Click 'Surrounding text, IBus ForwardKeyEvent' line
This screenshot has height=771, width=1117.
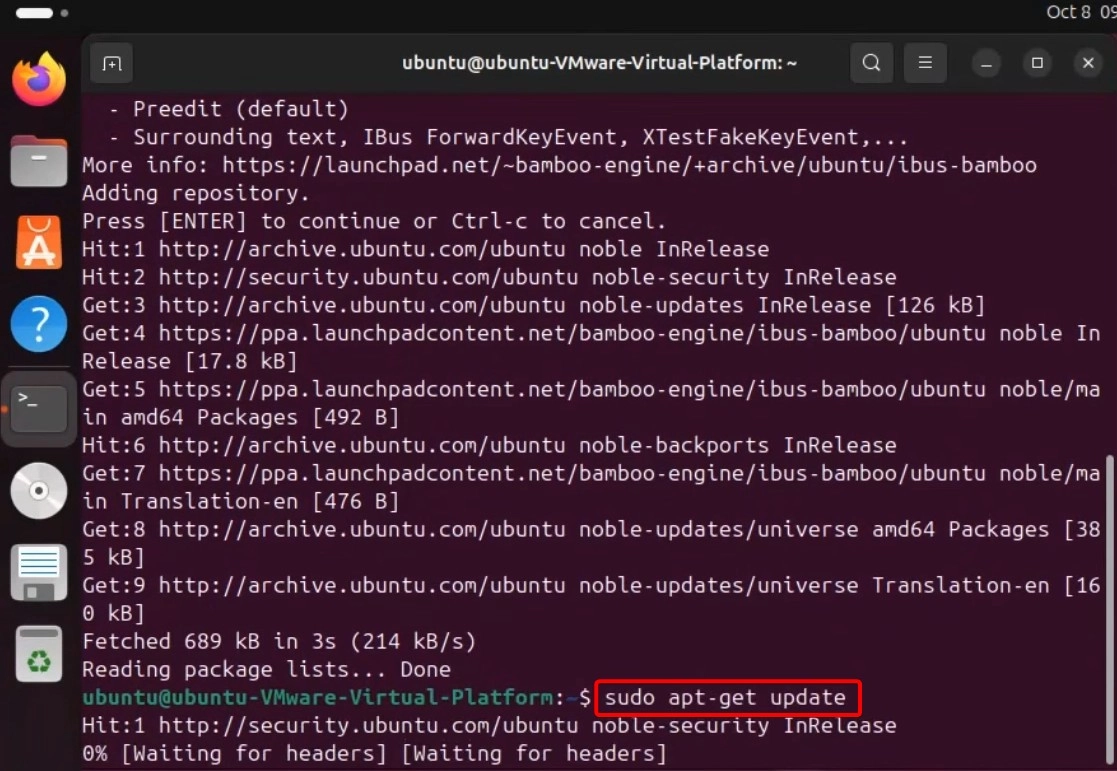(509, 137)
